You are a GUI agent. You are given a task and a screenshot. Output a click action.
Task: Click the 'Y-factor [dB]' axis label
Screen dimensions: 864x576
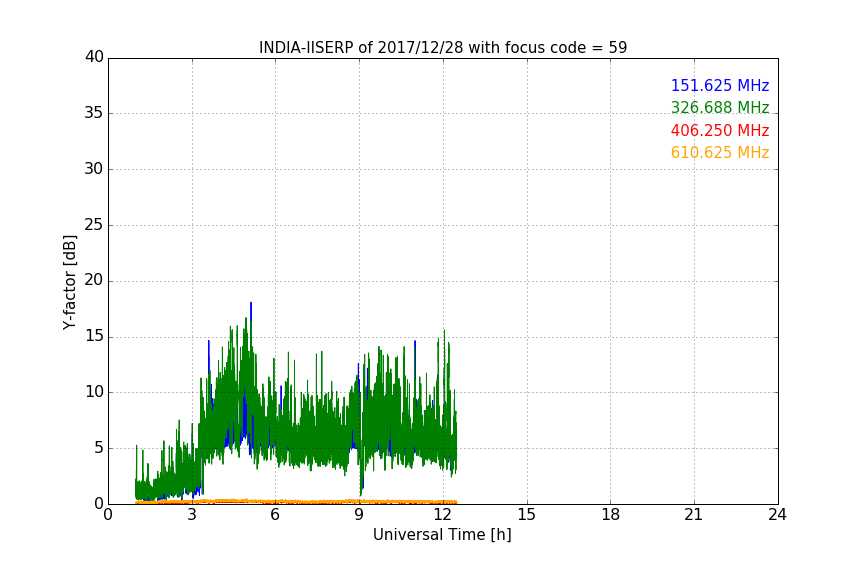point(69,283)
